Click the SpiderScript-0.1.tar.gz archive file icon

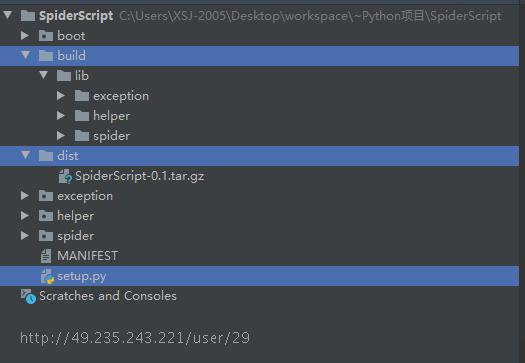click(65, 176)
